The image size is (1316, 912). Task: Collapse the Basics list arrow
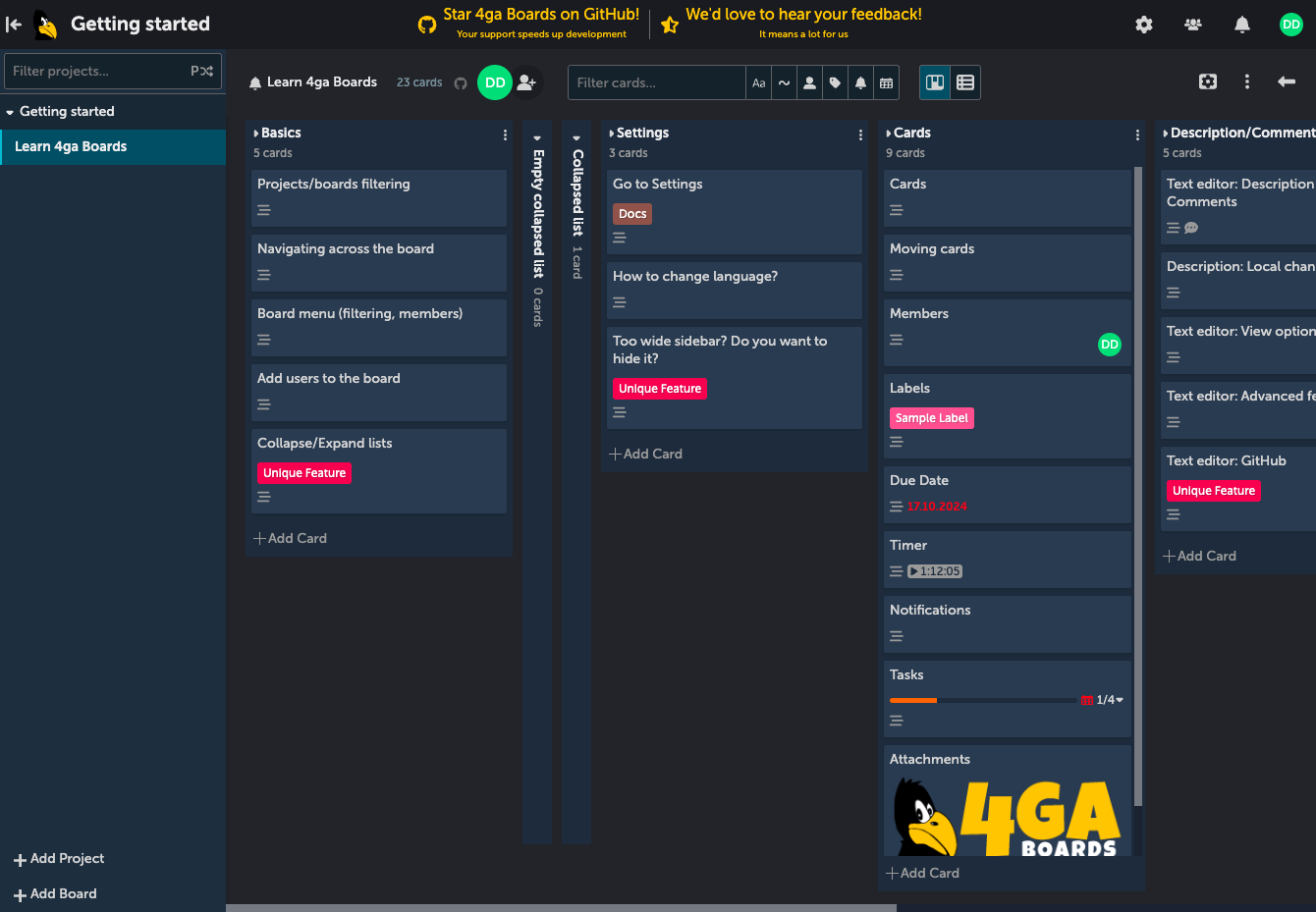coord(256,134)
